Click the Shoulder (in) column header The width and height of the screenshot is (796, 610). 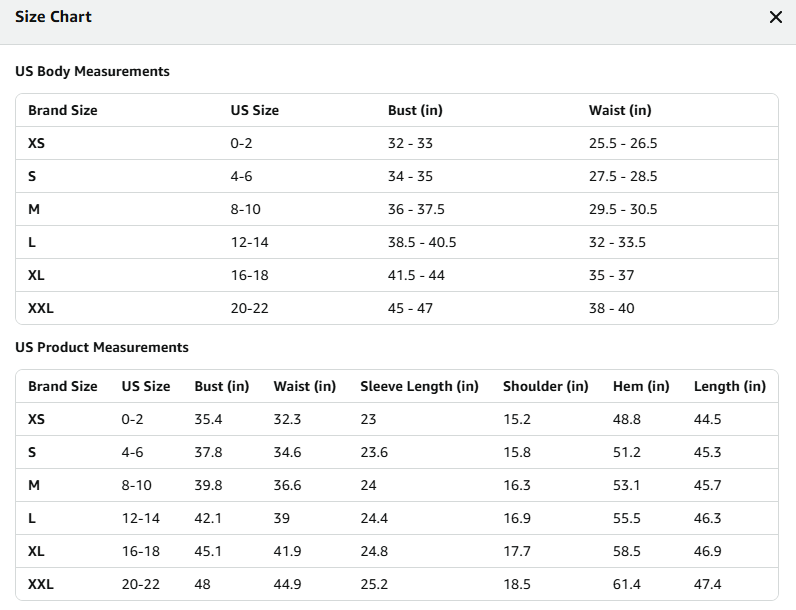point(546,386)
